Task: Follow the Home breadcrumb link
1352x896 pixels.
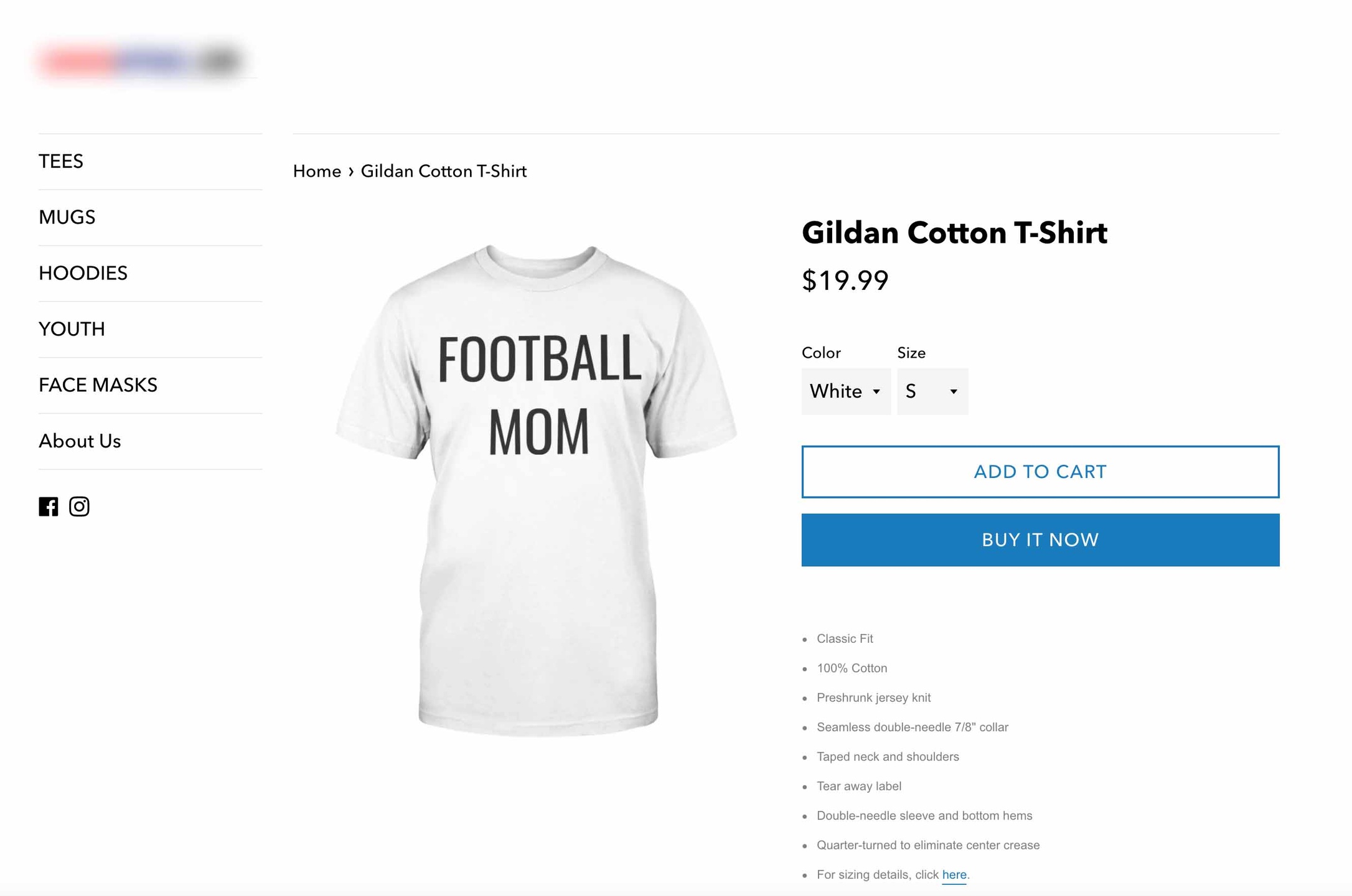Action: pos(317,171)
